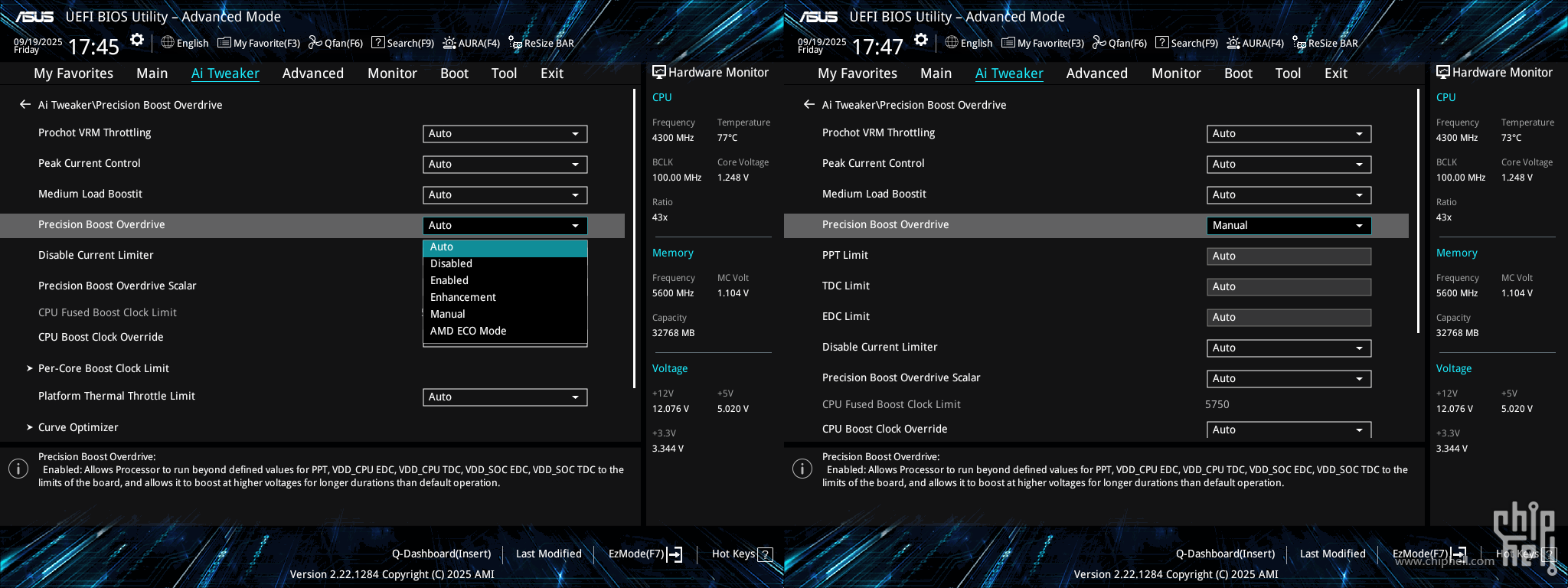Switch to Boot tab in right screen
Image resolution: width=1568 pixels, height=588 pixels.
(1238, 73)
